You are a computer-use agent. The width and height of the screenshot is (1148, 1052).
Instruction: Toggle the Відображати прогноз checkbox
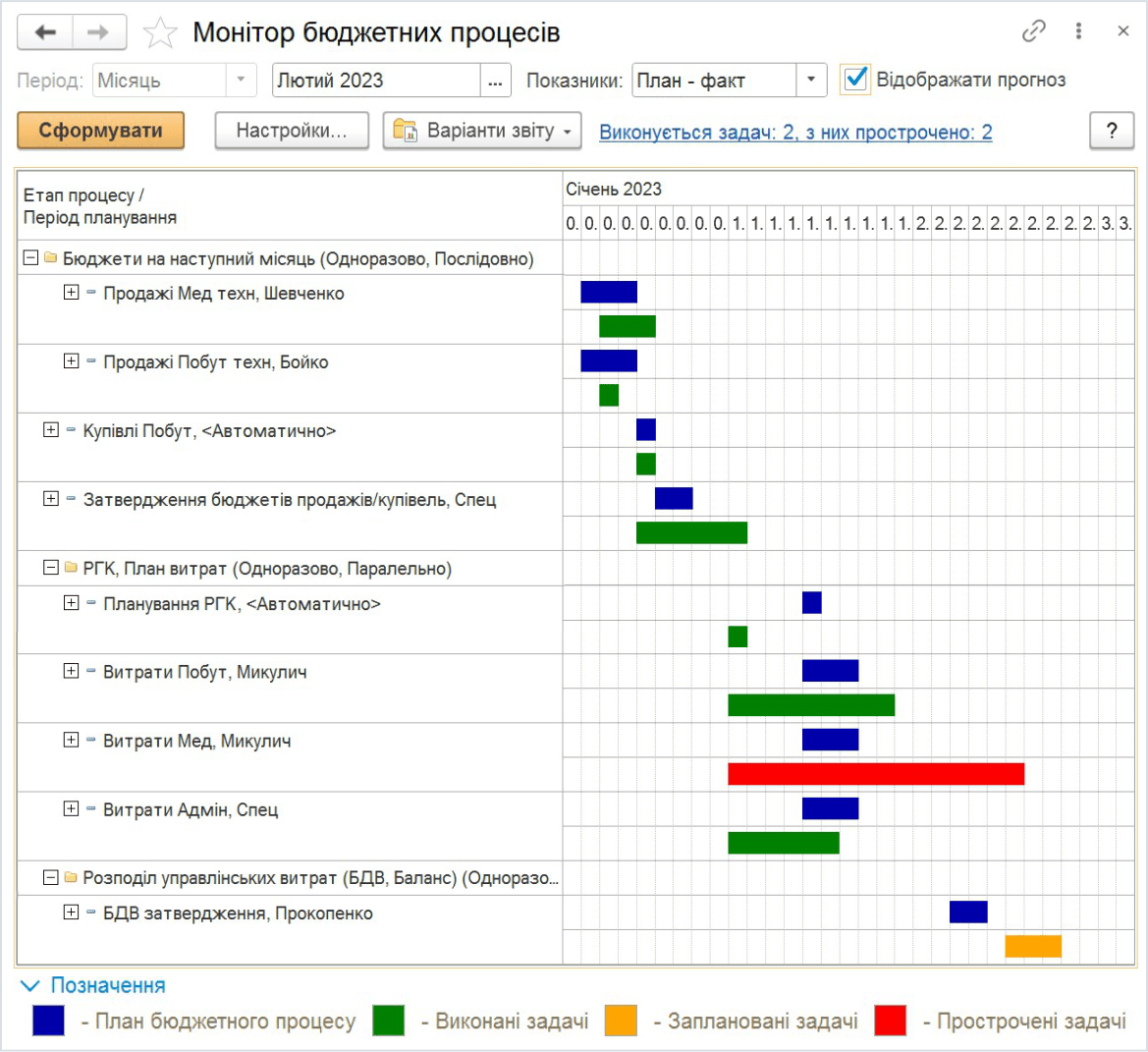point(855,79)
